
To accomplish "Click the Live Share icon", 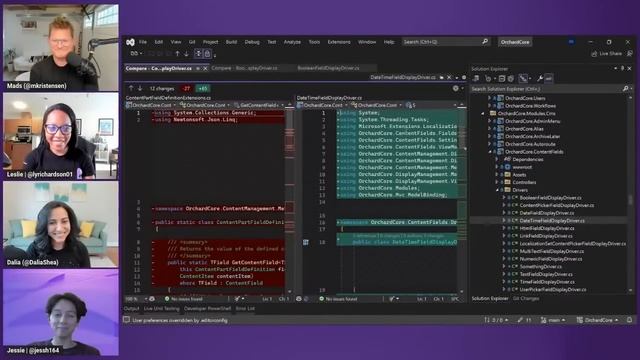I will tap(594, 53).
